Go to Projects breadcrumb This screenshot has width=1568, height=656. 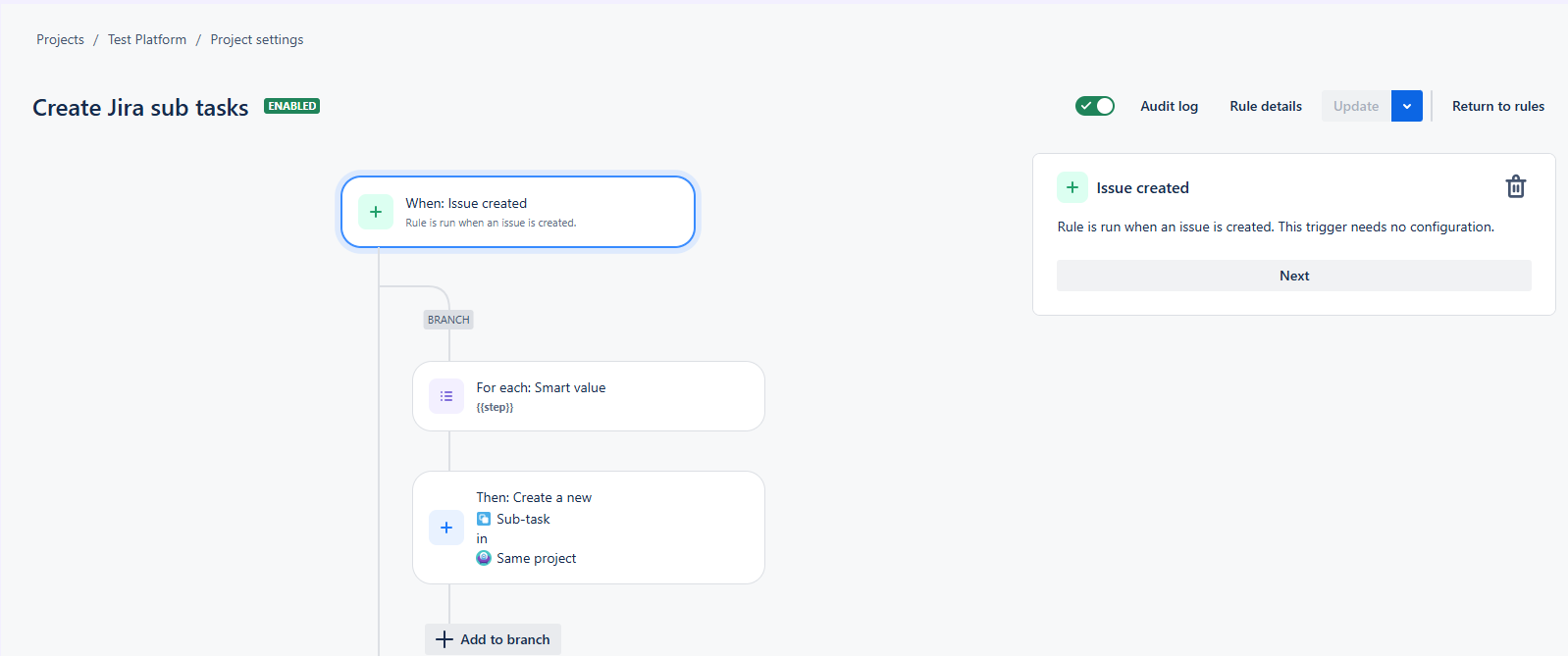coord(60,39)
